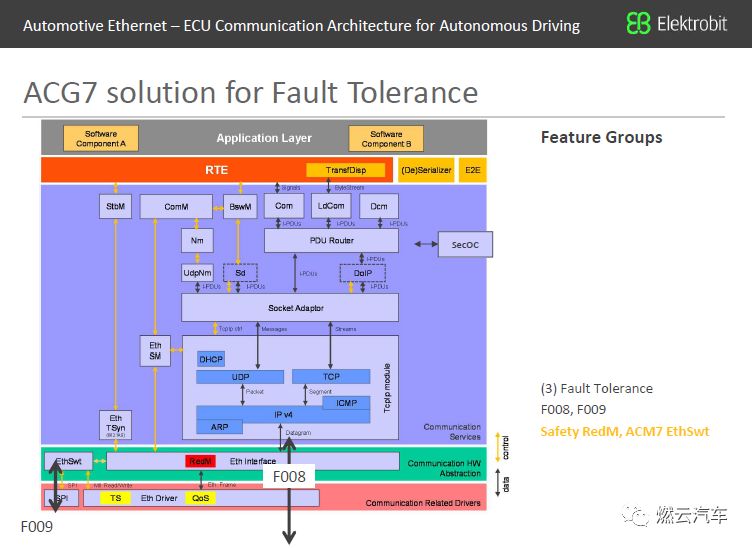This screenshot has width=752, height=548.
Task: Click the Nm module box
Action: click(197, 240)
